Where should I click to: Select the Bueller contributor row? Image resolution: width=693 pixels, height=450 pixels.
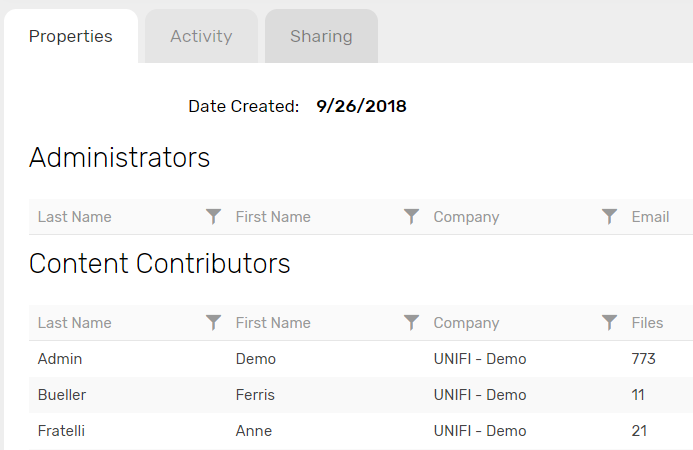click(x=62, y=395)
